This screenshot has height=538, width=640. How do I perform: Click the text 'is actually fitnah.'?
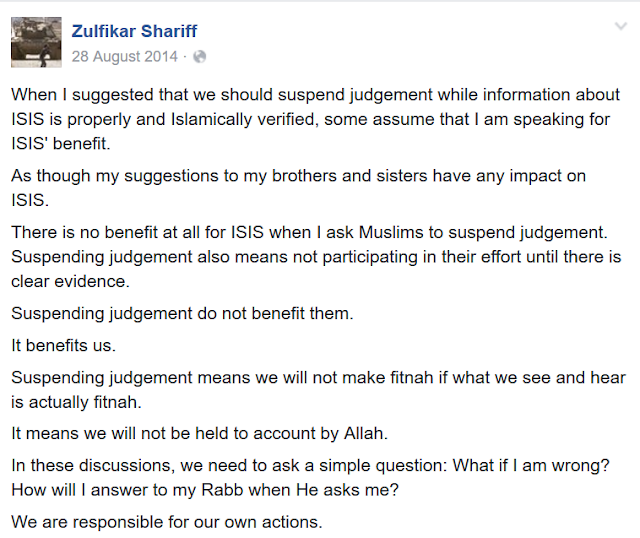click(76, 402)
